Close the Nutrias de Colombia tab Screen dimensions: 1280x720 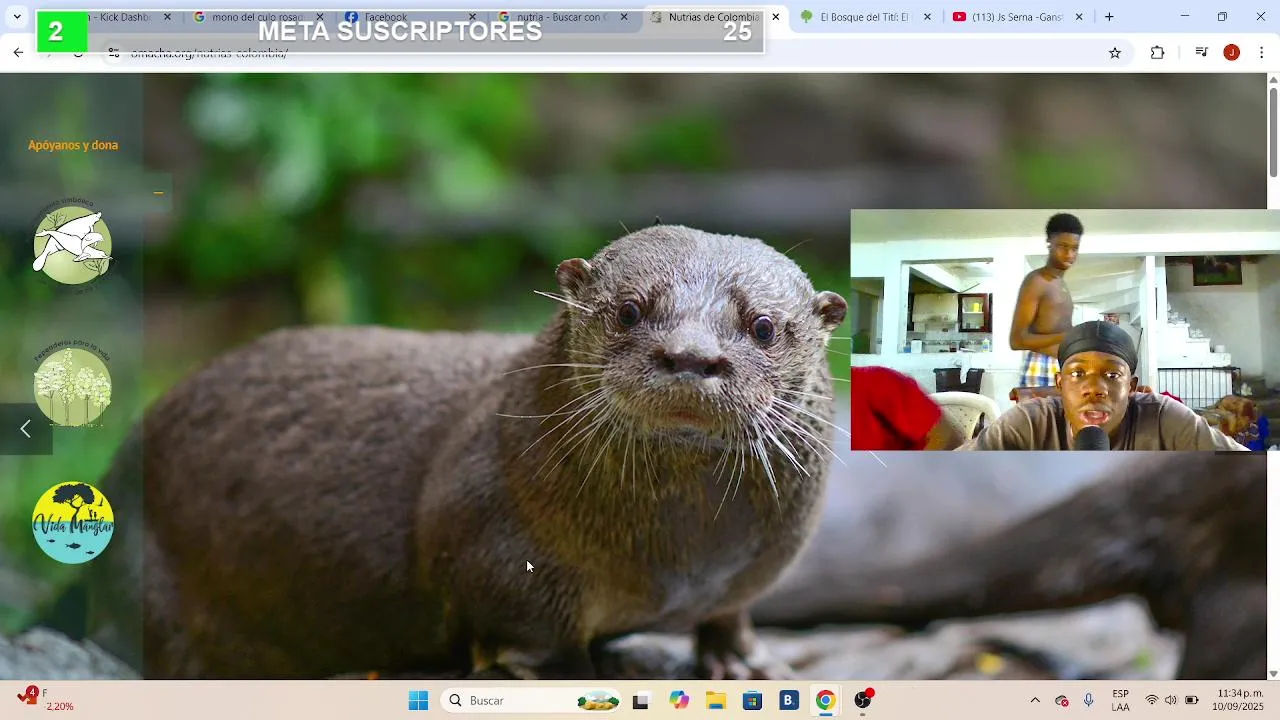click(x=775, y=17)
